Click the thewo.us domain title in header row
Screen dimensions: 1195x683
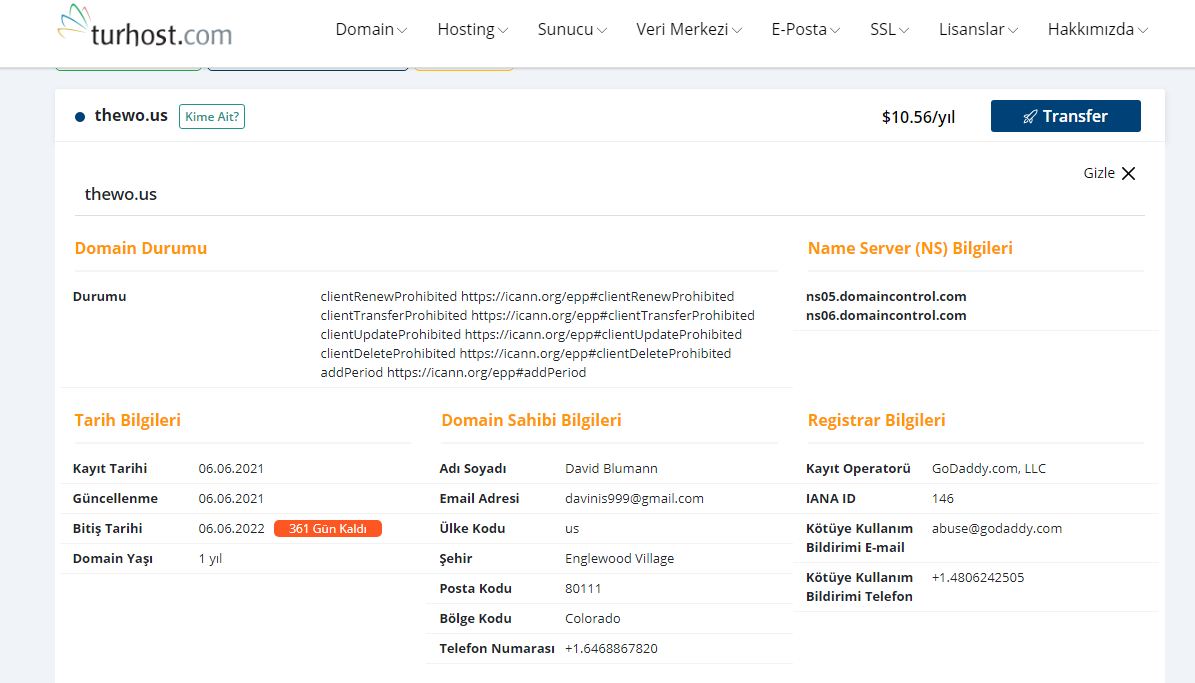(130, 116)
